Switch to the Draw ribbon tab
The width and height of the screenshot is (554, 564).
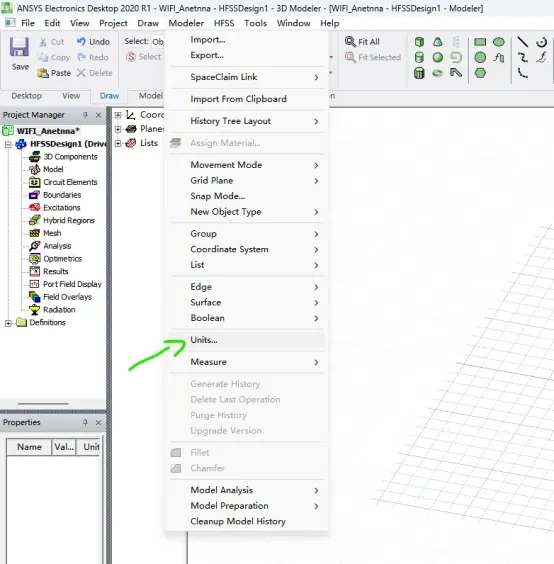click(x=109, y=96)
